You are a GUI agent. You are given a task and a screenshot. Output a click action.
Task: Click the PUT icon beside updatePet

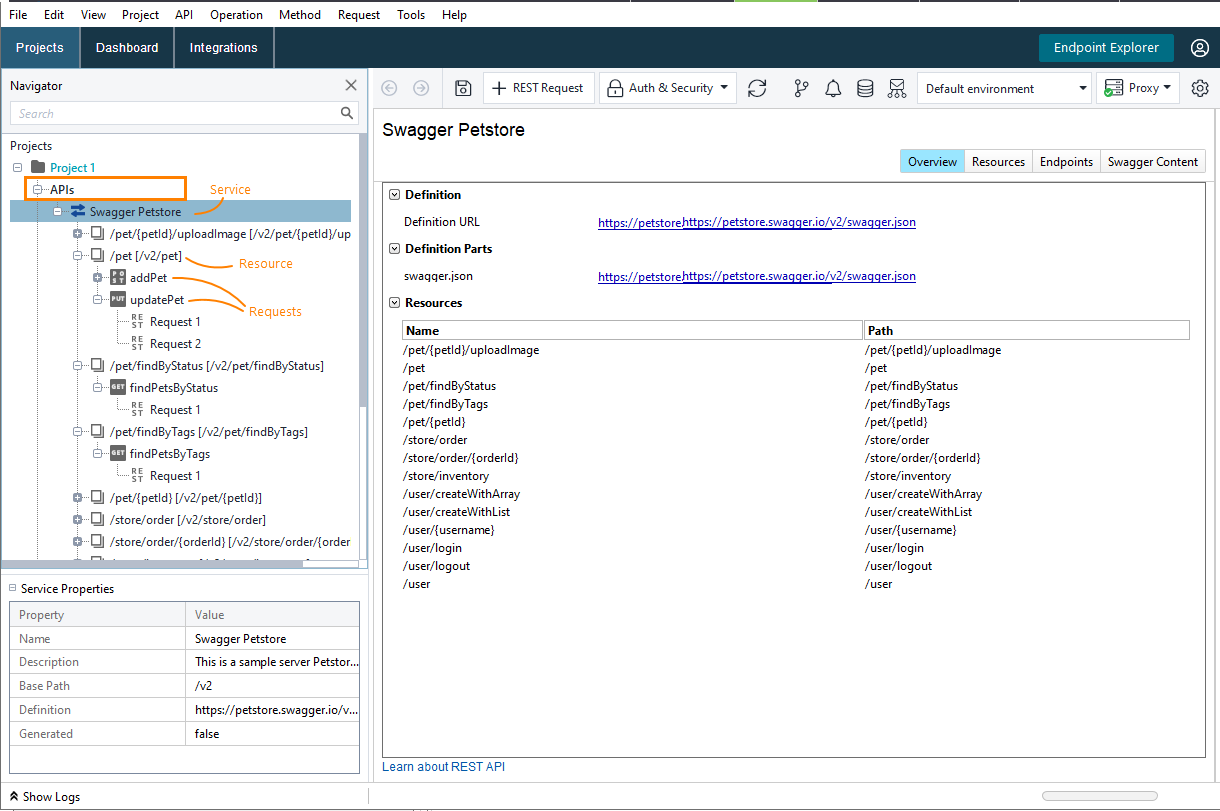[x=118, y=299]
